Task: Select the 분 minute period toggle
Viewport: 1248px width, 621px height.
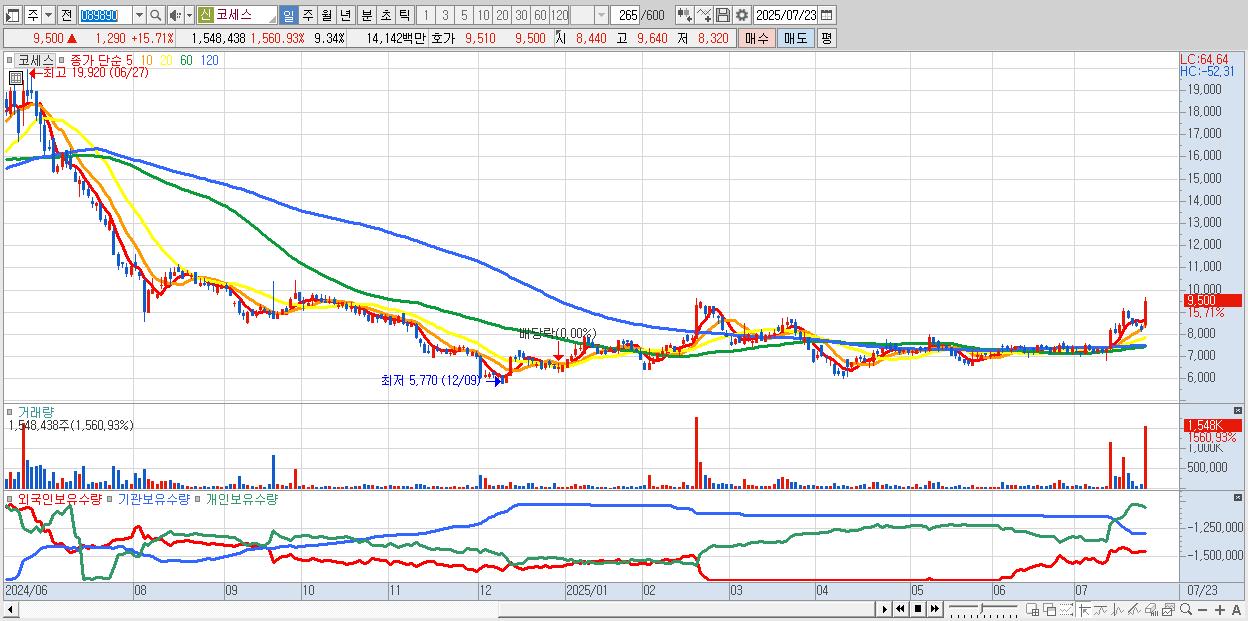Action: pyautogui.click(x=366, y=15)
